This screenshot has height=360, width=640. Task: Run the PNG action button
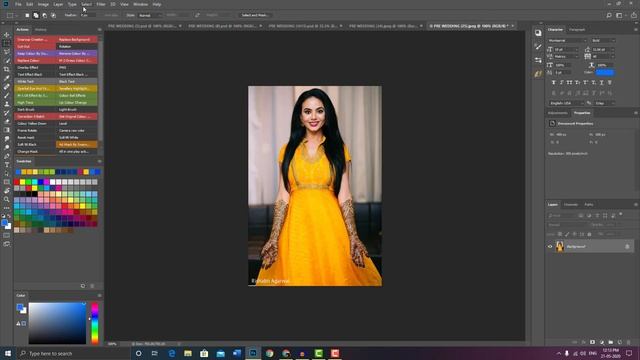point(77,67)
